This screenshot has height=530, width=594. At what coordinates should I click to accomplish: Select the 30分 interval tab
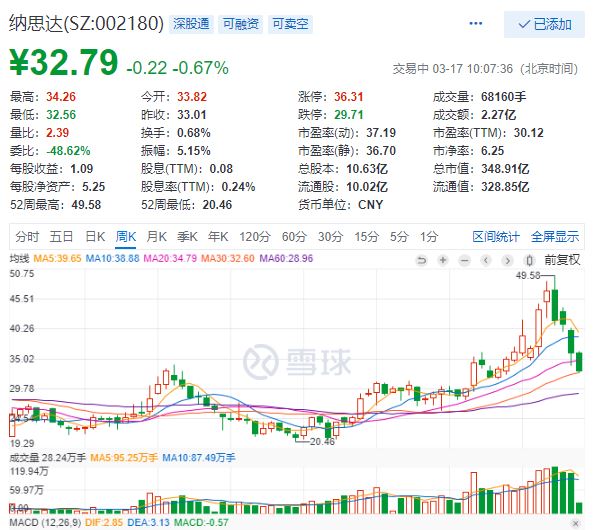pos(330,237)
